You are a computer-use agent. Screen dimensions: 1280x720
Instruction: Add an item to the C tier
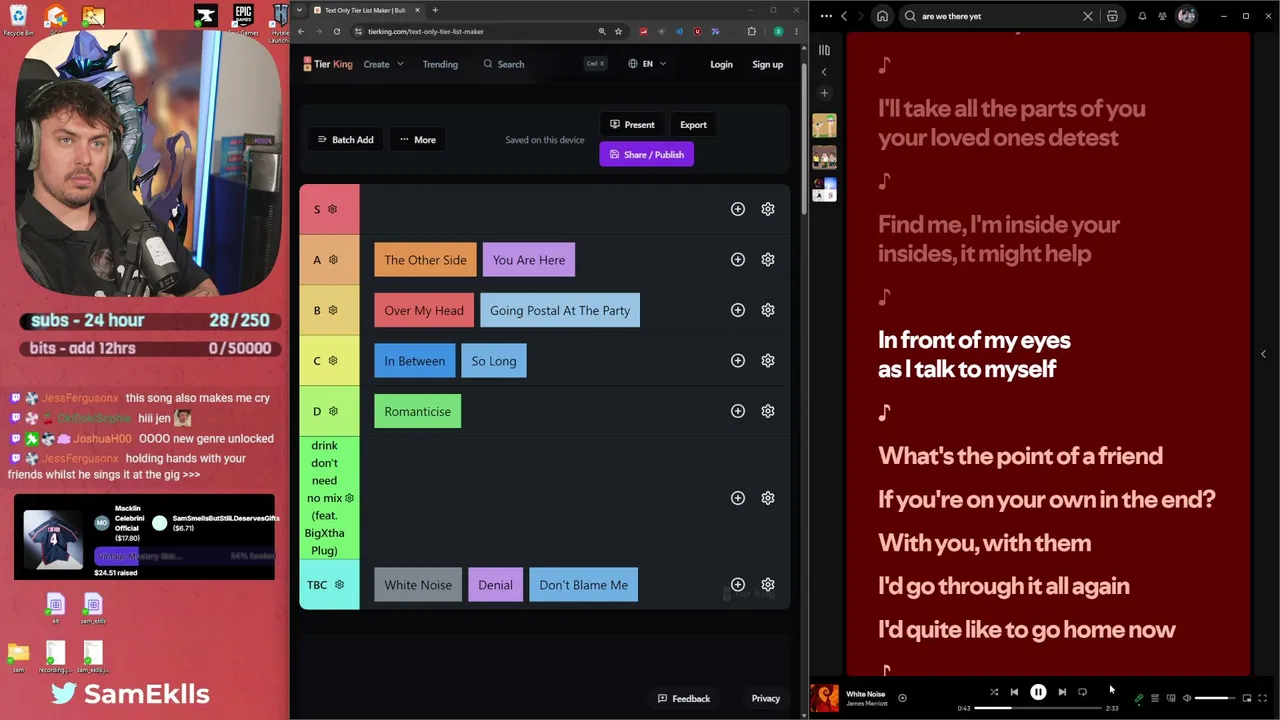click(738, 361)
